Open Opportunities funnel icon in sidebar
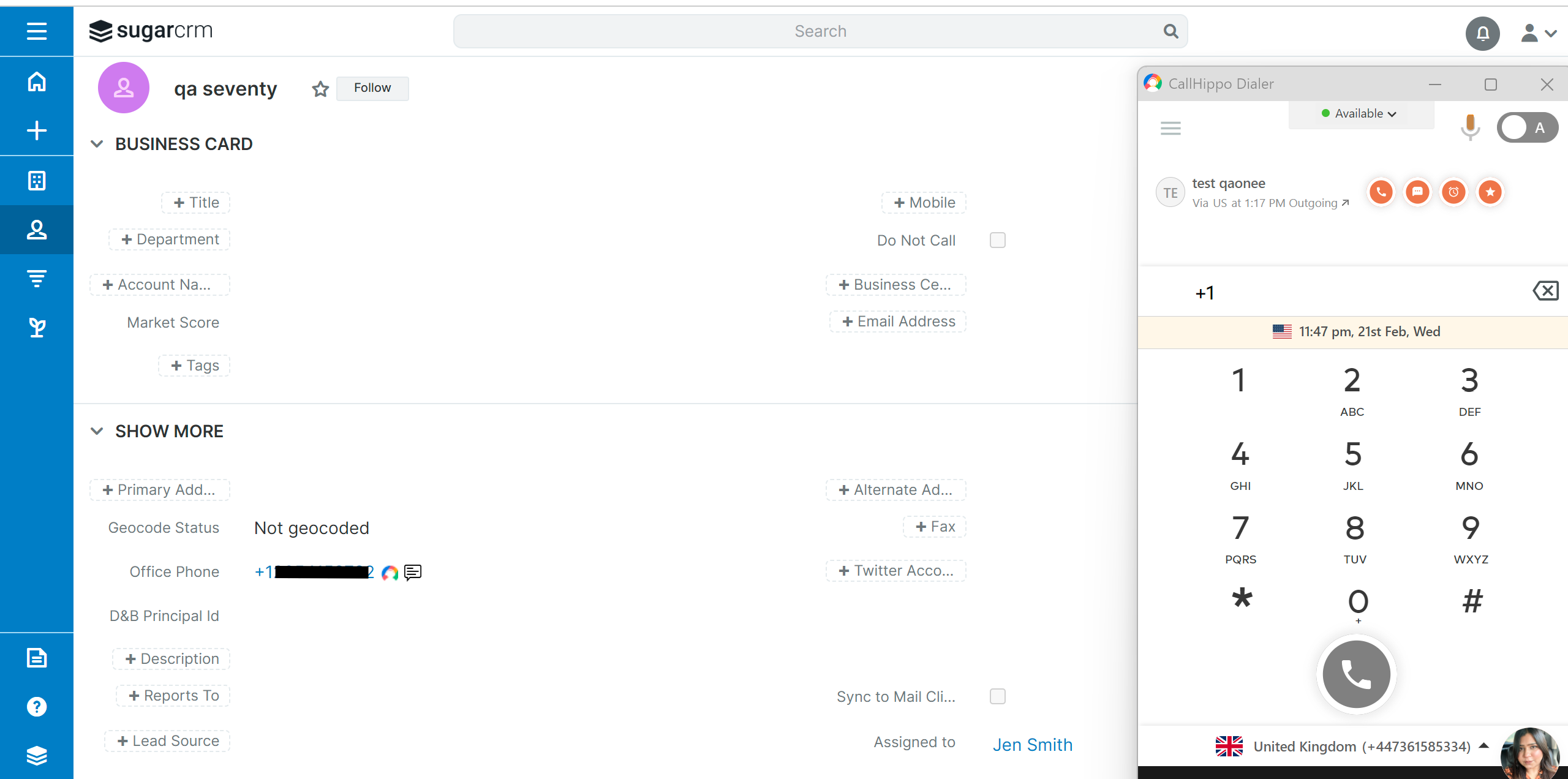The image size is (1568, 779). coord(37,279)
